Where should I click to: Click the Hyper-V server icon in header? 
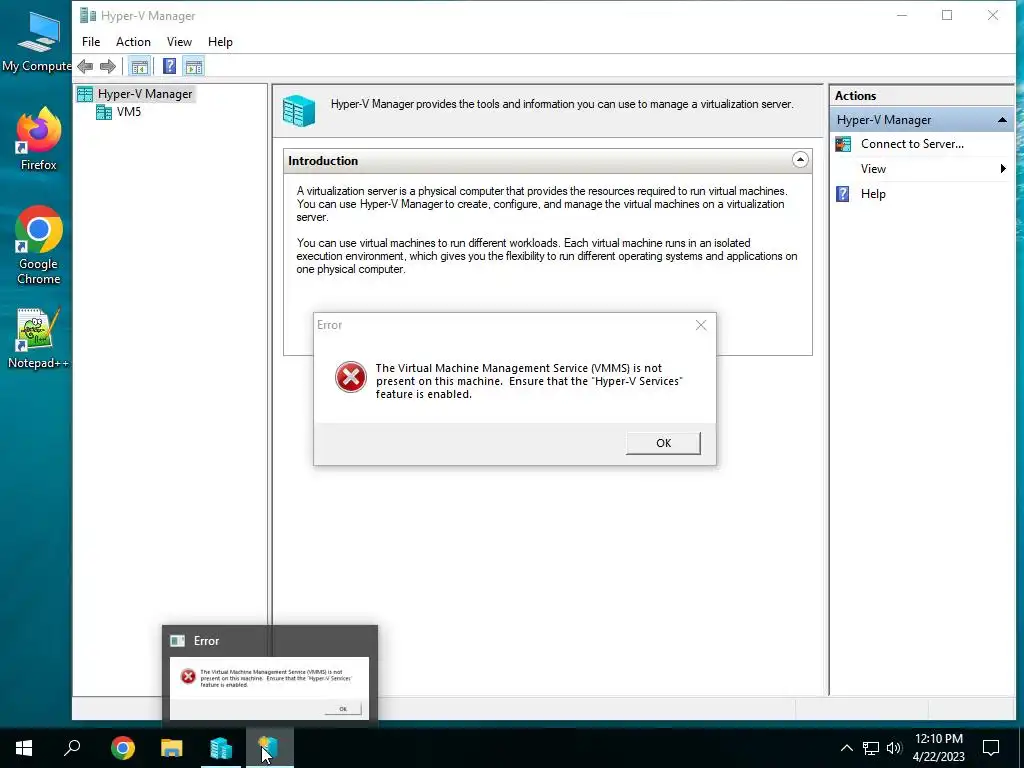(x=299, y=110)
